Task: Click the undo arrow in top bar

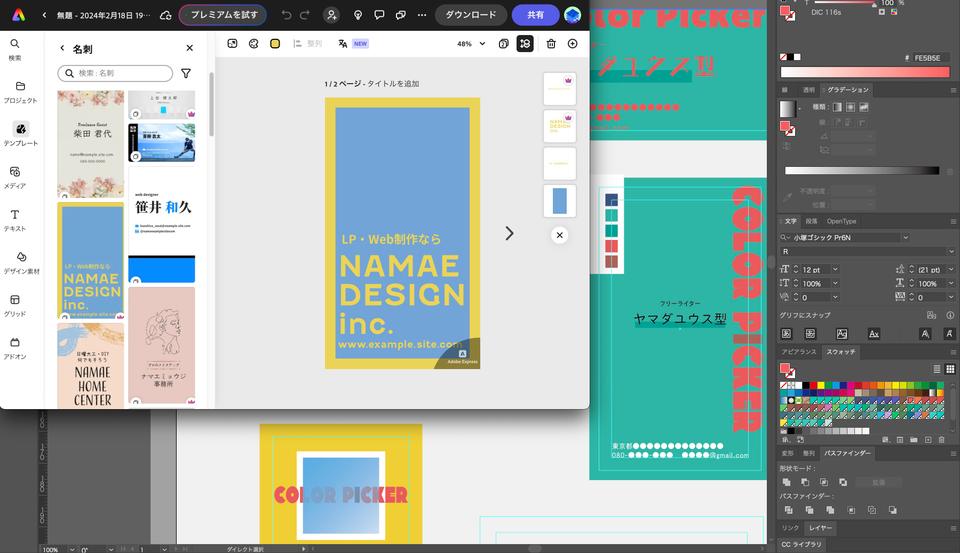Action: 287,15
